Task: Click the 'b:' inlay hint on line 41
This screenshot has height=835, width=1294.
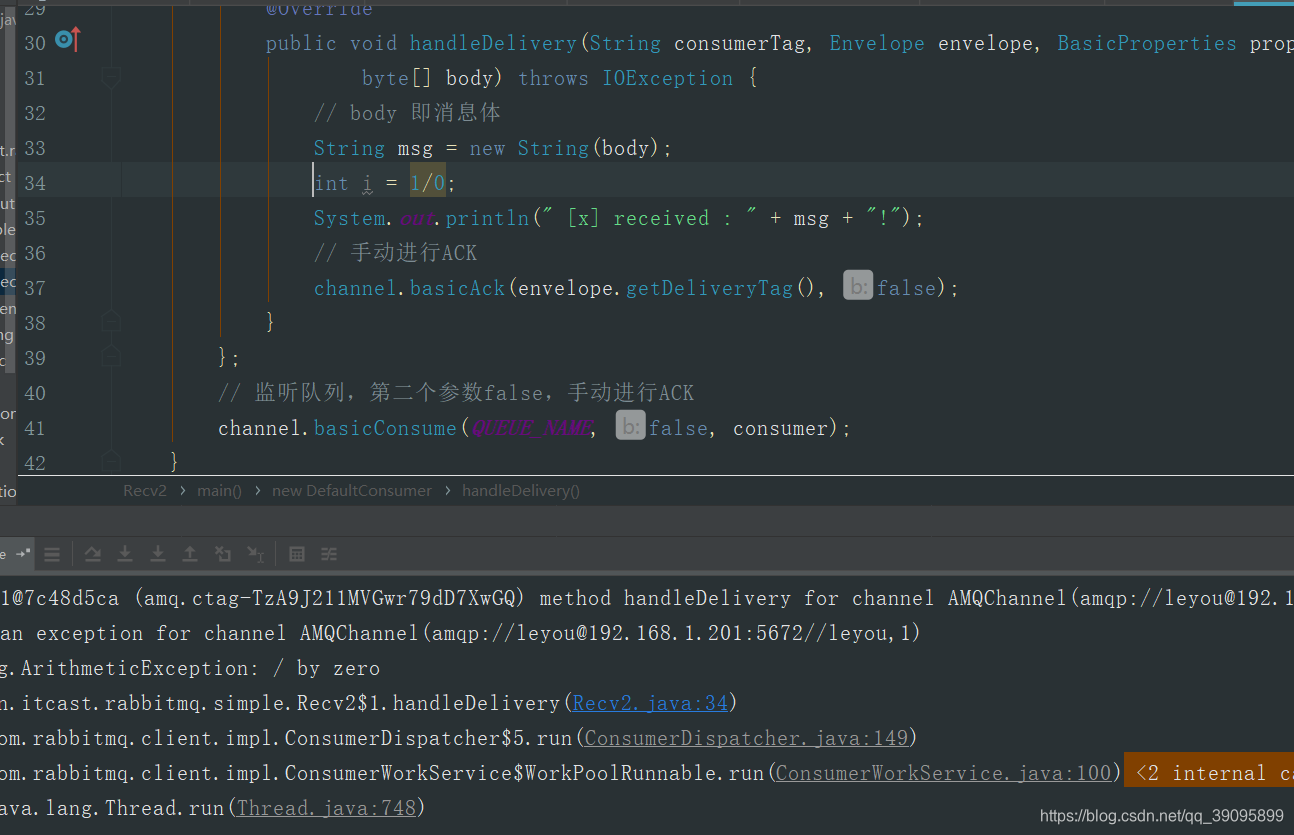Action: click(630, 428)
